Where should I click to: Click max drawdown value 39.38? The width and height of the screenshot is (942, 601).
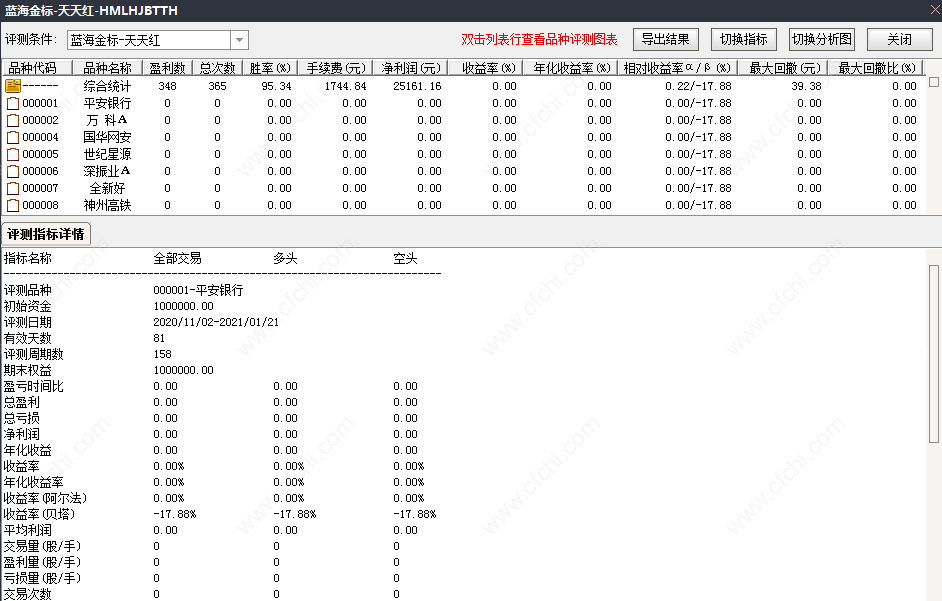point(806,86)
